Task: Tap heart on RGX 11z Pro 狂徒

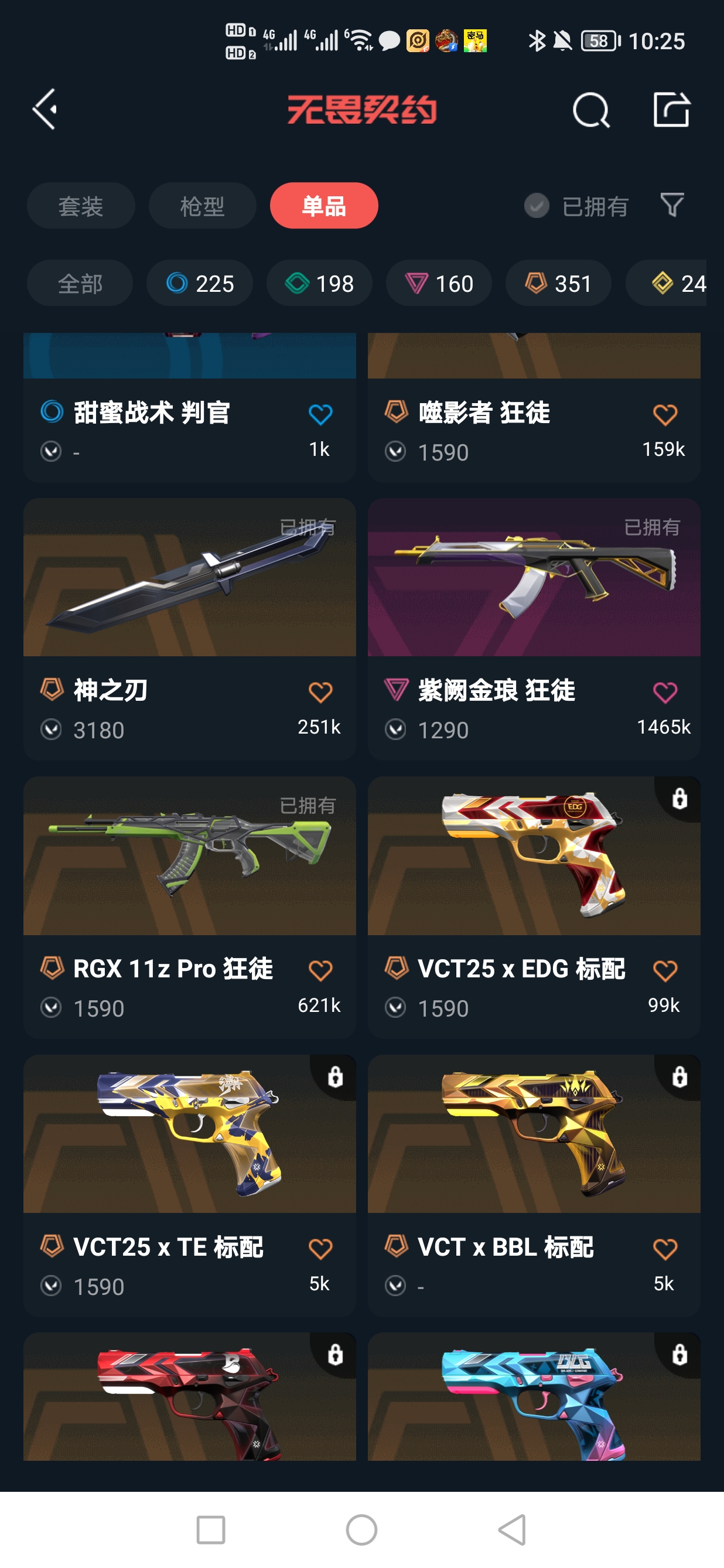Action: [320, 970]
